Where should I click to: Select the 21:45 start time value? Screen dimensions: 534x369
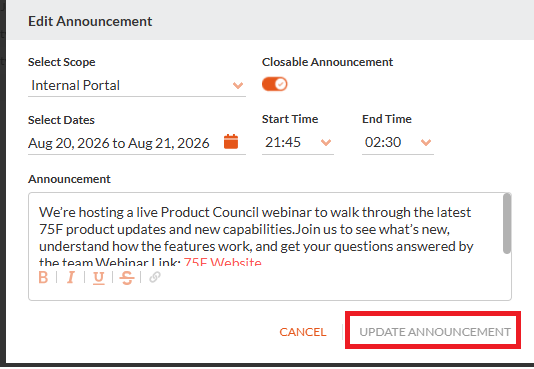pos(283,142)
